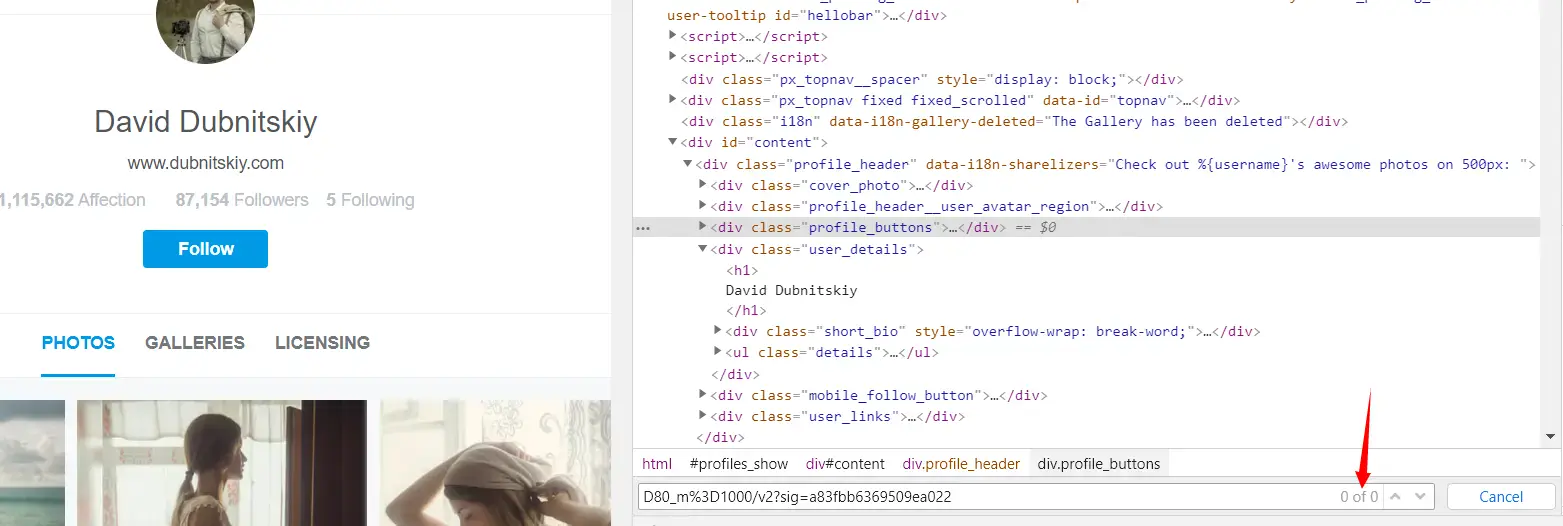Expand the ul class="details" node
The width and height of the screenshot is (1563, 526).
(718, 352)
